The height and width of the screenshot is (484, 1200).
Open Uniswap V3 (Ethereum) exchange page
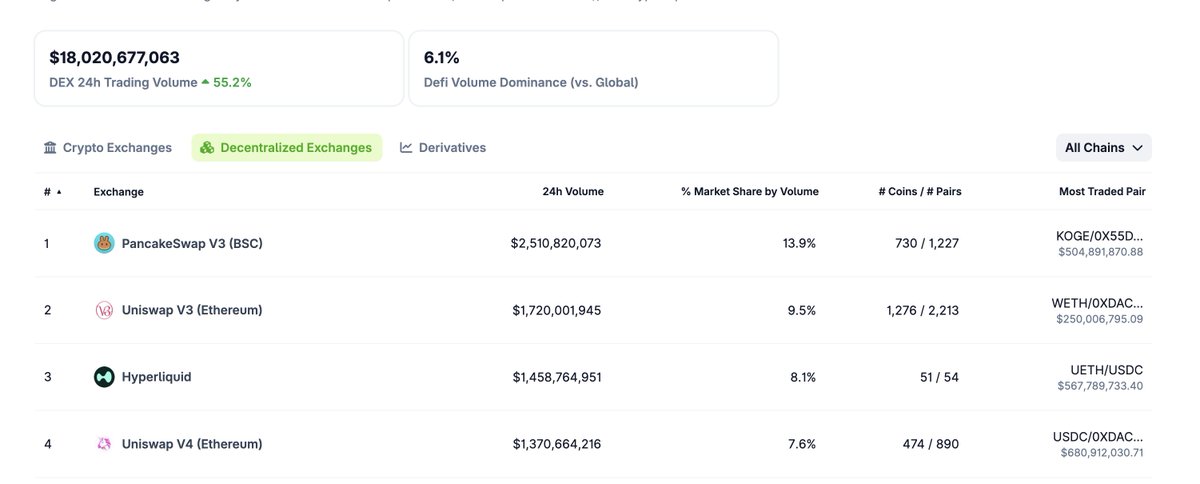coord(192,310)
